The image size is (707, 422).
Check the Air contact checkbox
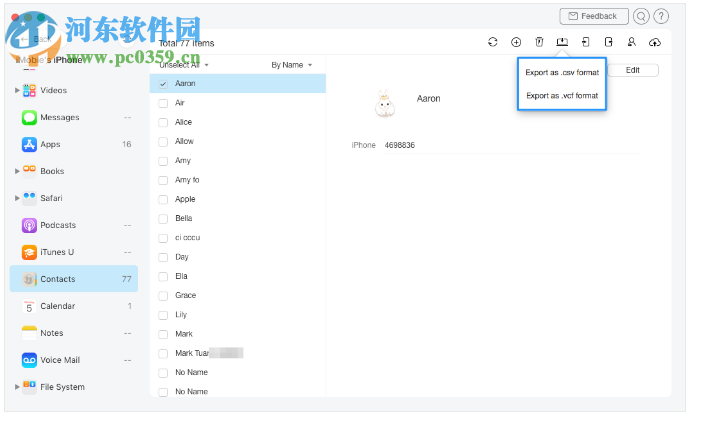pos(163,103)
